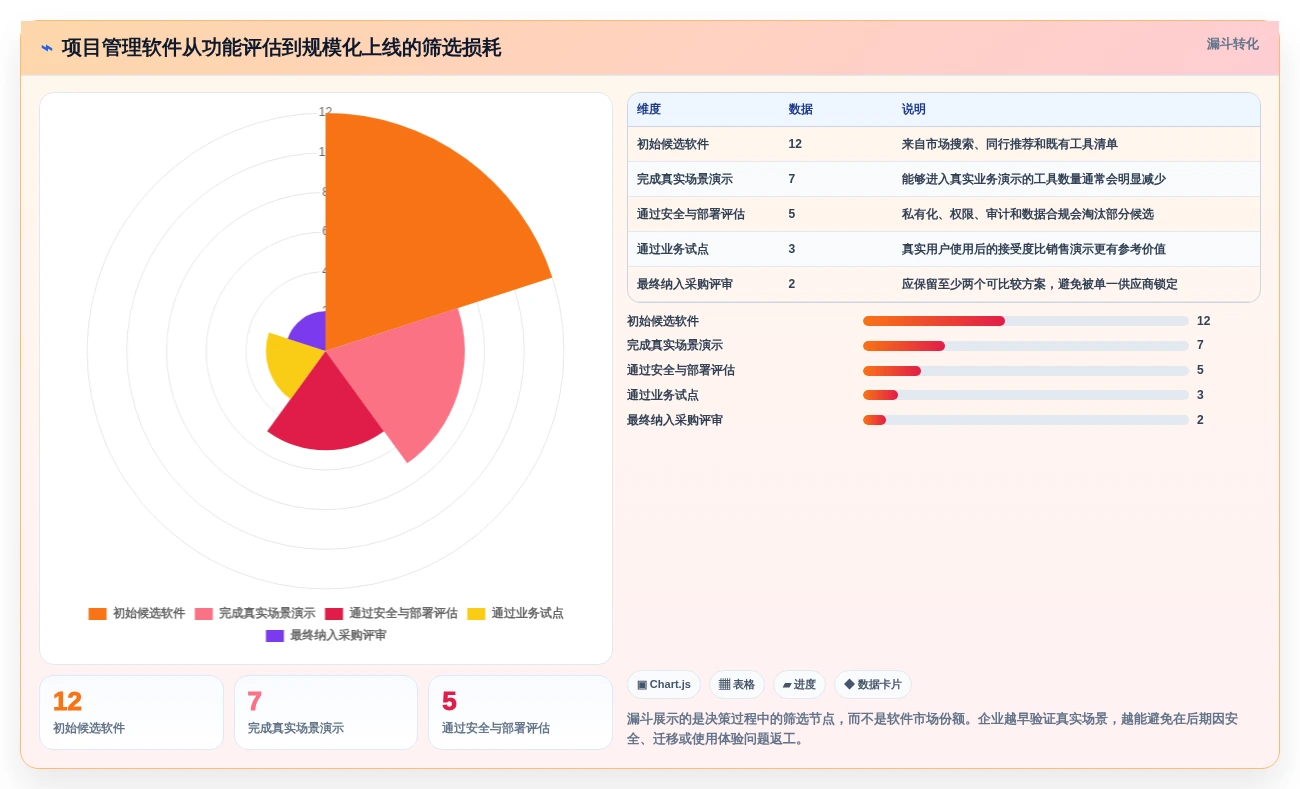Click the purple polar chart segment
Viewport: 1300px width, 789px height.
[312, 334]
